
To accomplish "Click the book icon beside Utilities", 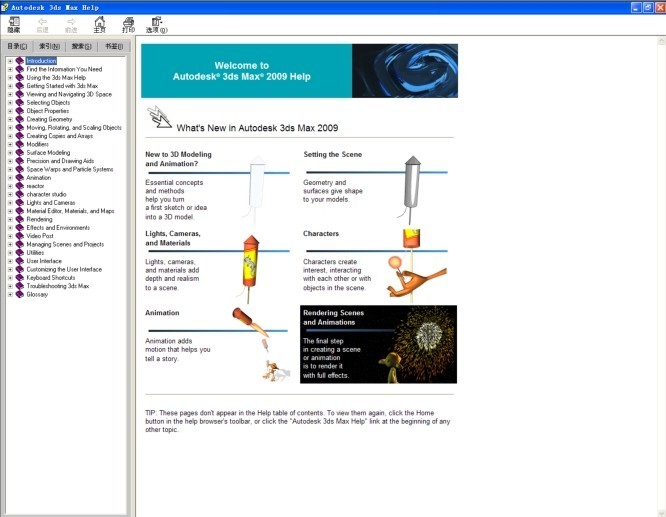I will pos(20,252).
